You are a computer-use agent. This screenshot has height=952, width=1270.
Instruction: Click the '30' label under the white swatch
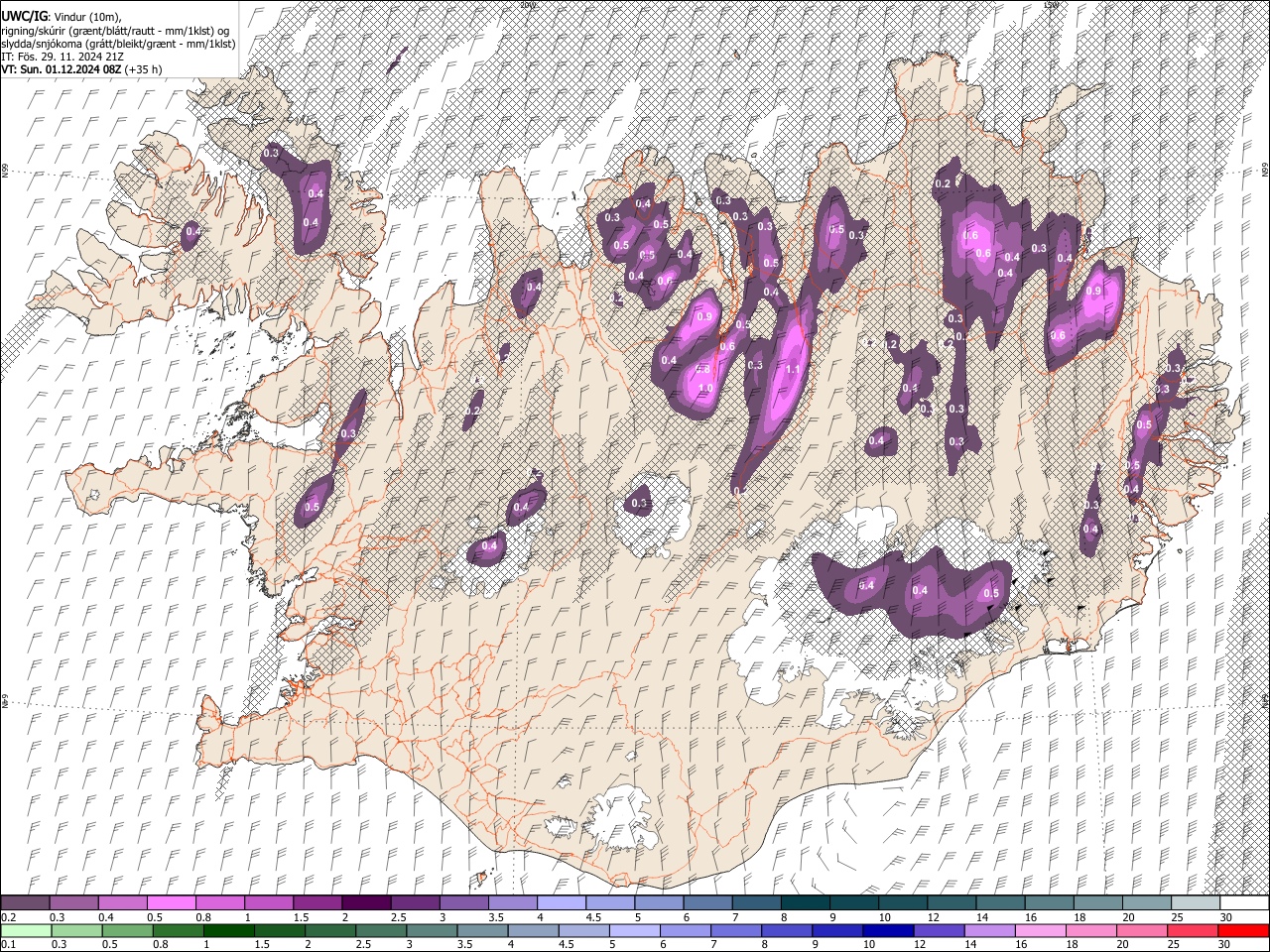point(1225,917)
